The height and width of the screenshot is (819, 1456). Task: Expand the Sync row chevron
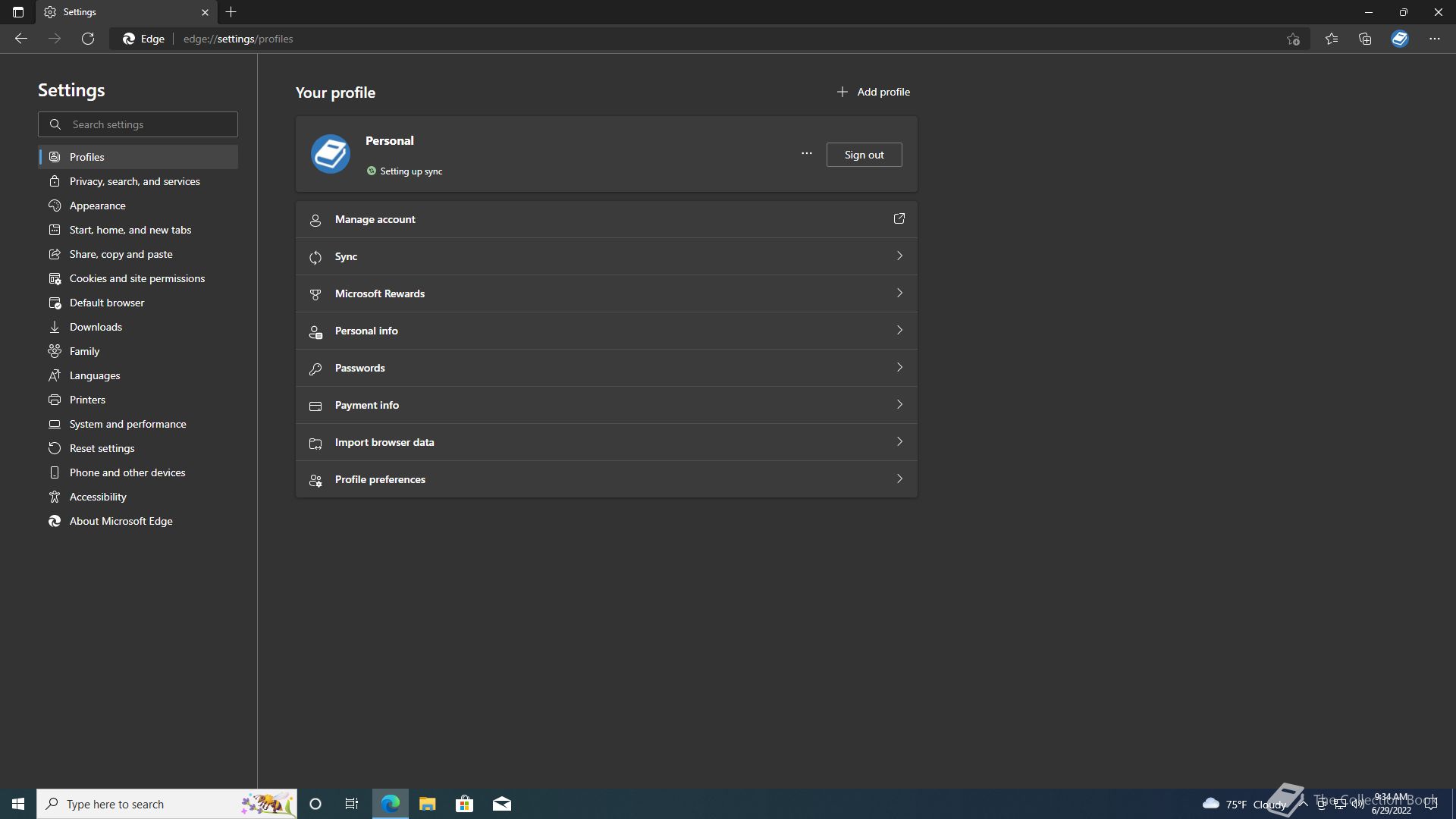pos(899,256)
